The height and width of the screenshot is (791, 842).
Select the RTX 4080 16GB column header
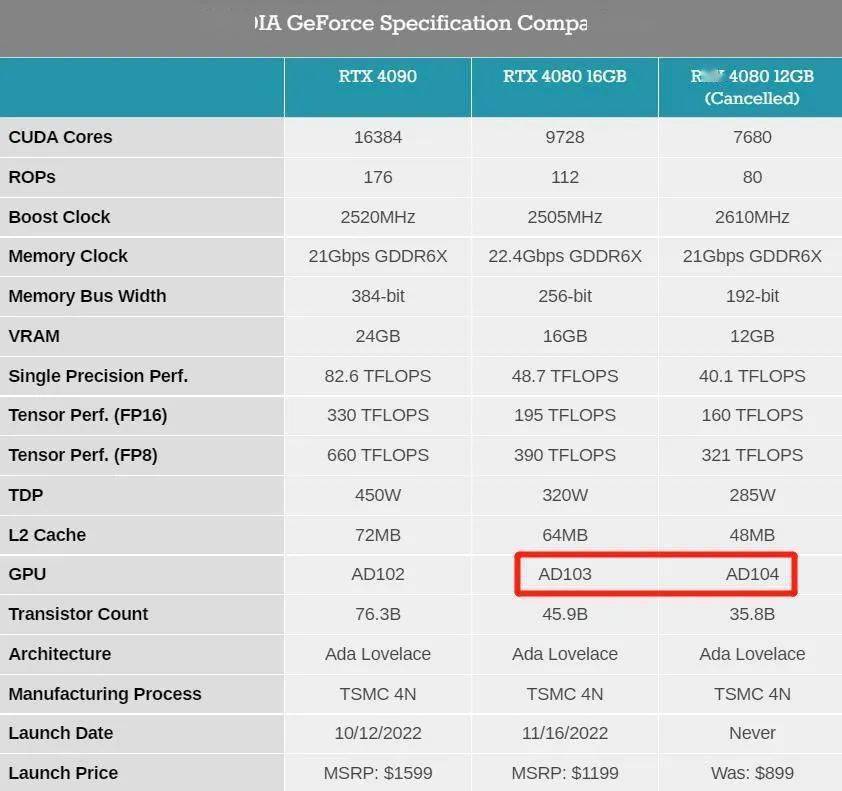tap(564, 77)
